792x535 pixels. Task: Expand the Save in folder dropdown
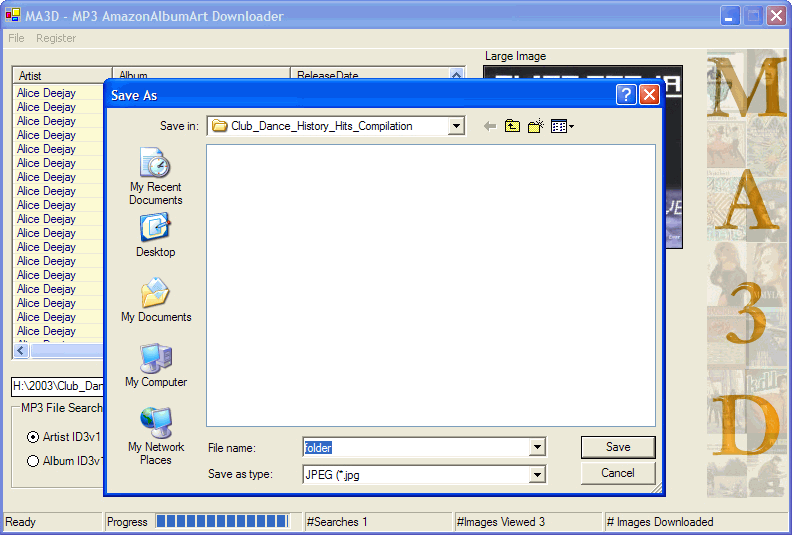click(456, 126)
